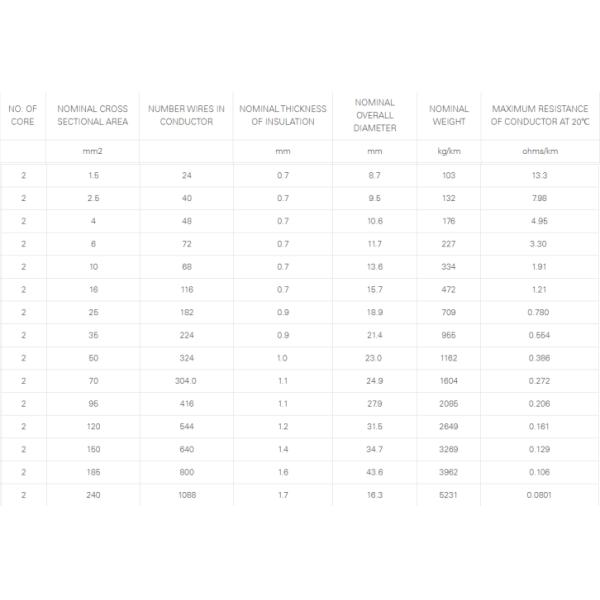Image resolution: width=600 pixels, height=600 pixels.
Task: Select the 5231 nominal weight cell
Action: [449, 494]
